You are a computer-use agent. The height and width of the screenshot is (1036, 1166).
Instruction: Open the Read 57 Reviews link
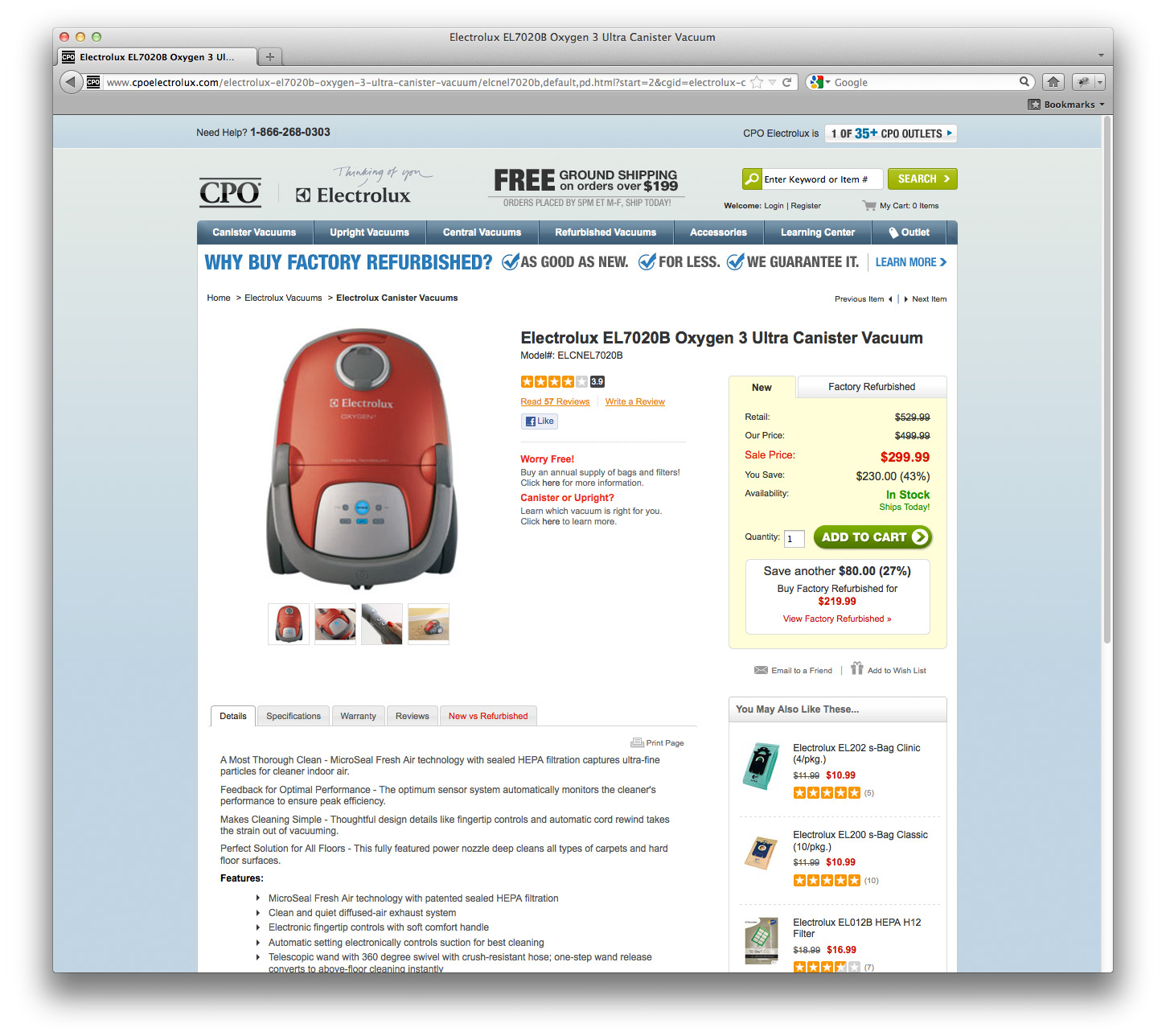point(555,401)
